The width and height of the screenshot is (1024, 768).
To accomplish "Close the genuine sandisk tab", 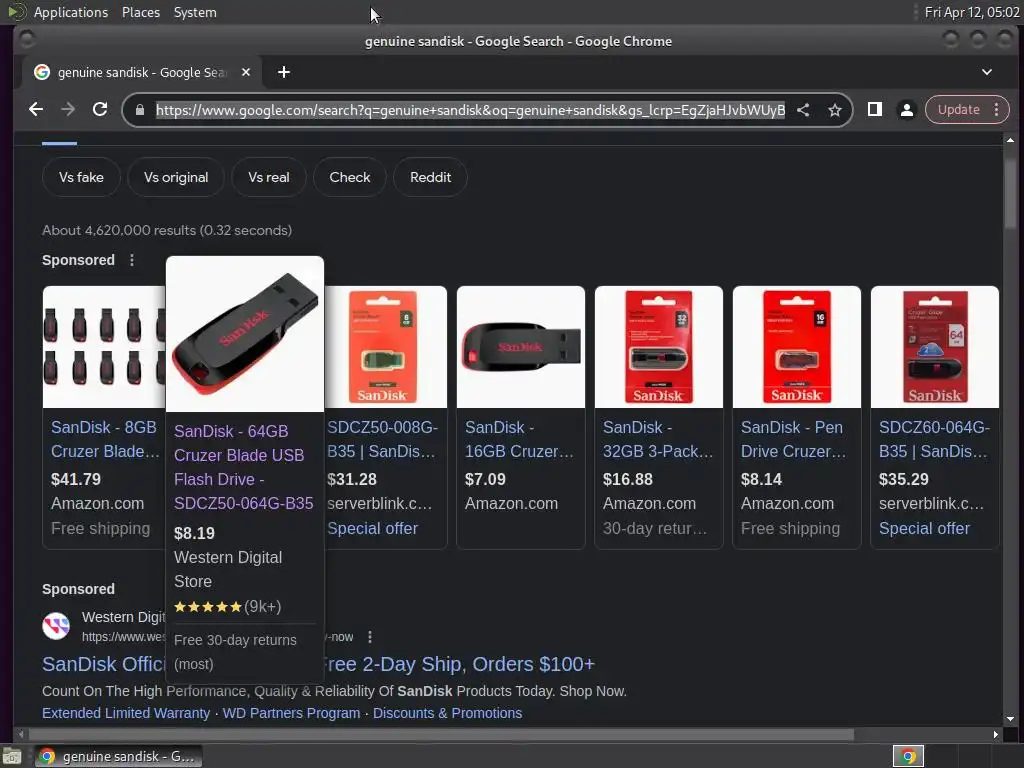I will point(246,72).
